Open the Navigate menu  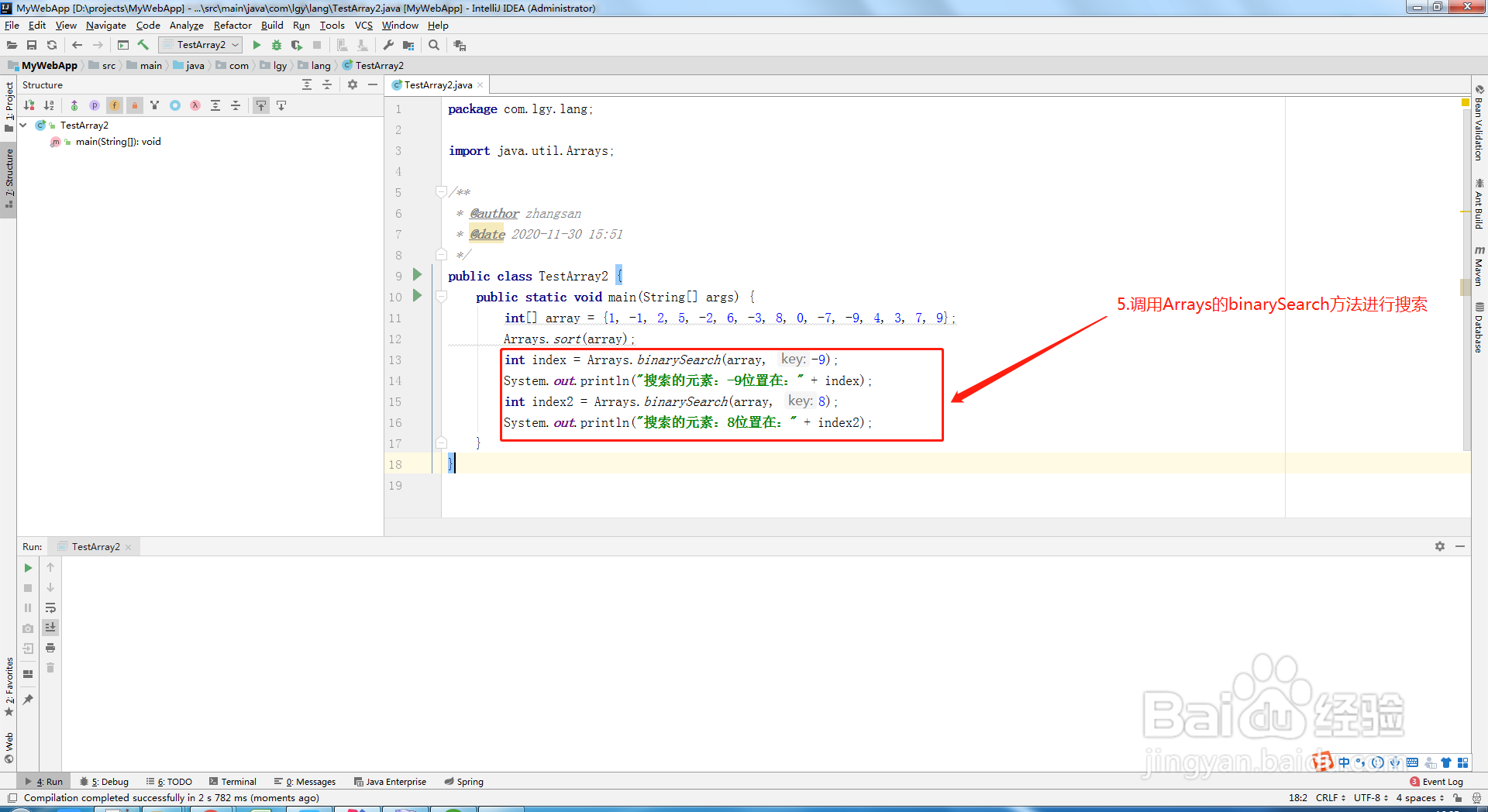[x=106, y=25]
